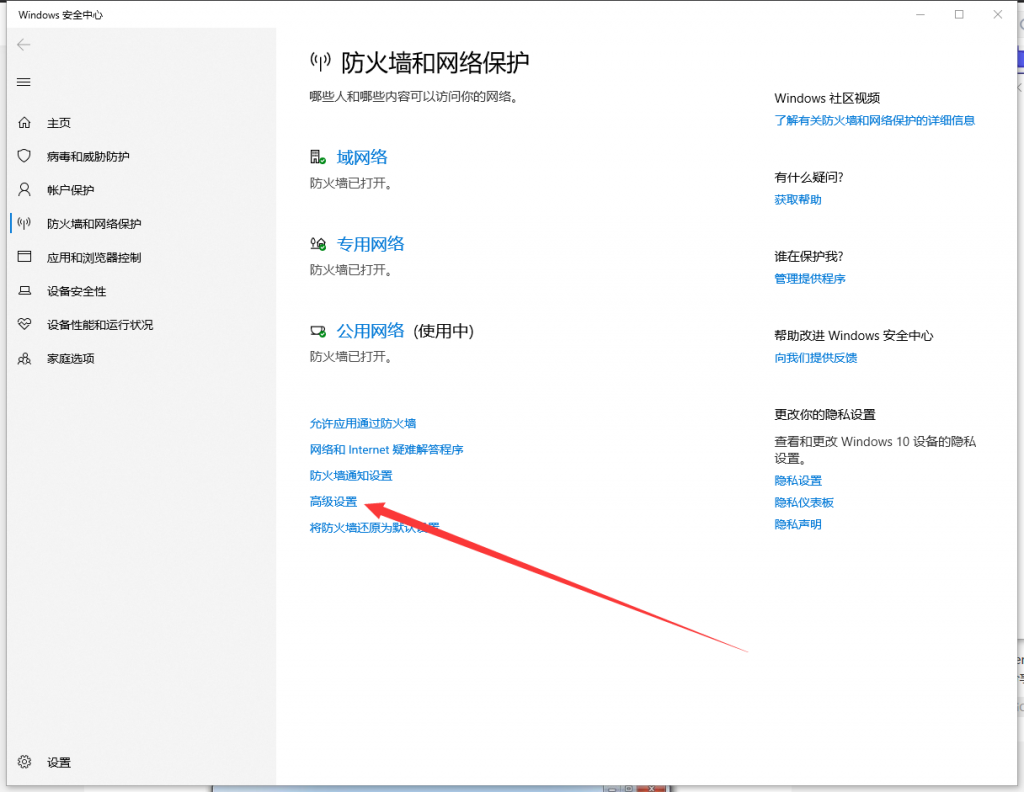
Task: Click the 应用和浏览器控制 window icon
Action: [x=25, y=258]
